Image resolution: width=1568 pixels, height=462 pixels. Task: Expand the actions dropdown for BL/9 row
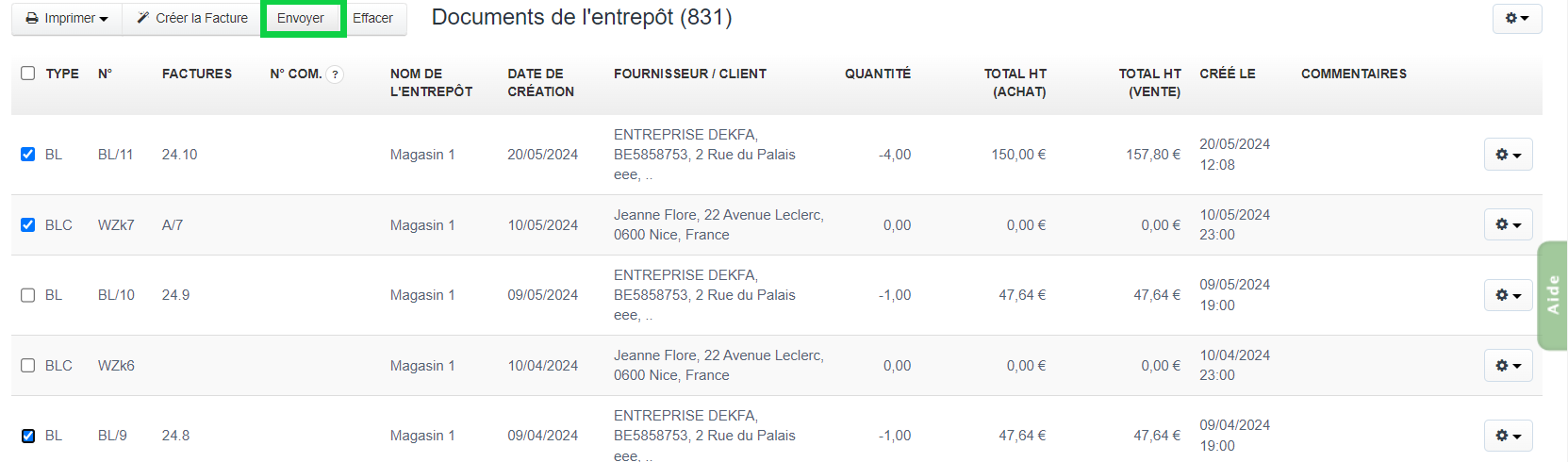(1508, 436)
